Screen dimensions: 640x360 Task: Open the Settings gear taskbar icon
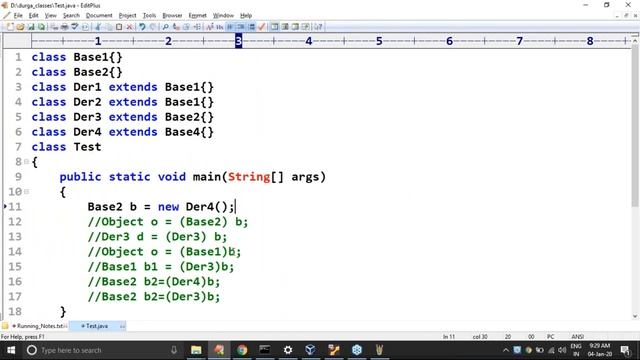point(288,350)
